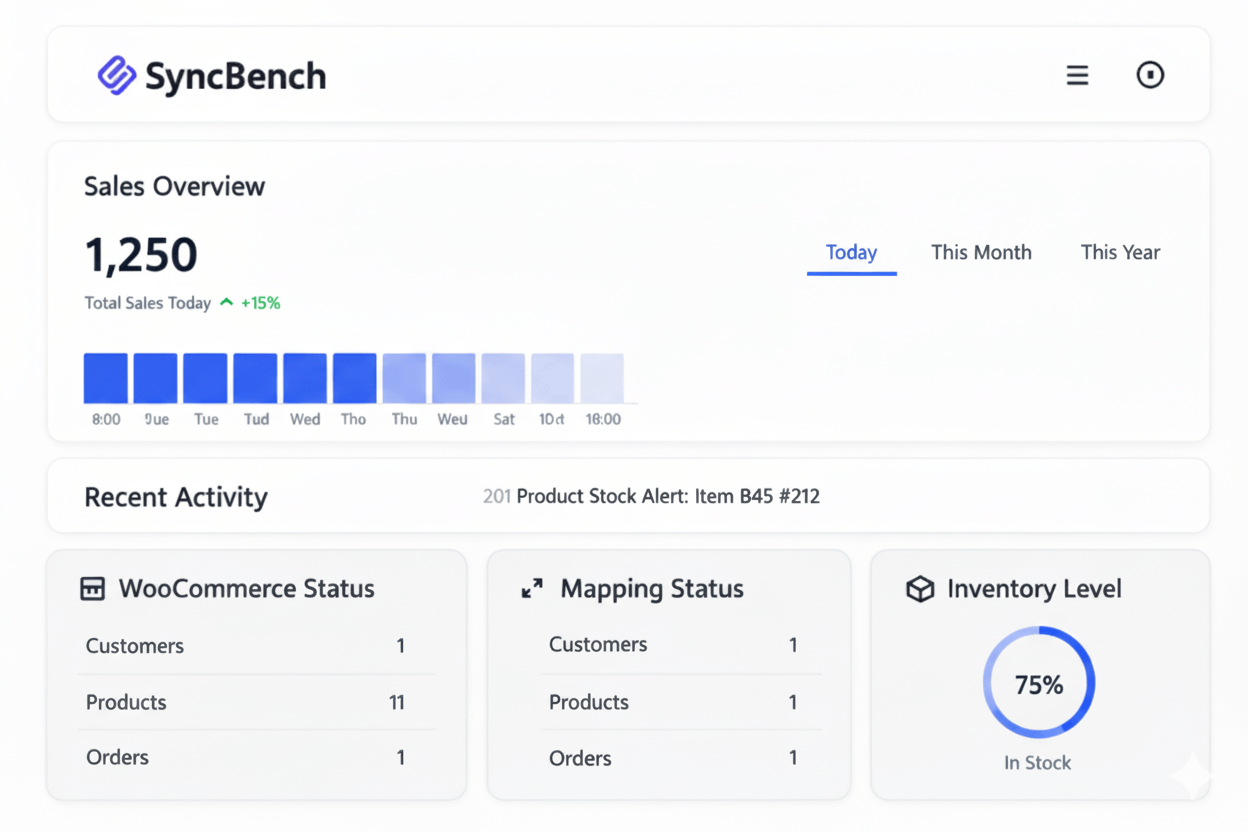This screenshot has height=832, width=1248.
Task: Click the Mapping Status expand arrows icon
Action: point(532,589)
